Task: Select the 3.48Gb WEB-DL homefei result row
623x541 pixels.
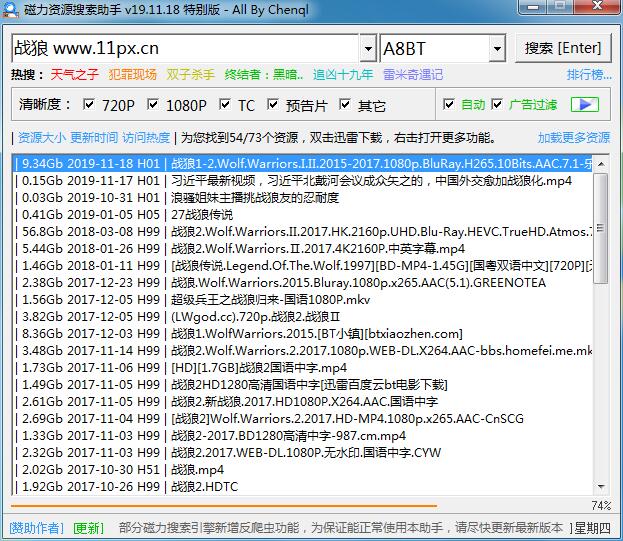Action: point(303,351)
